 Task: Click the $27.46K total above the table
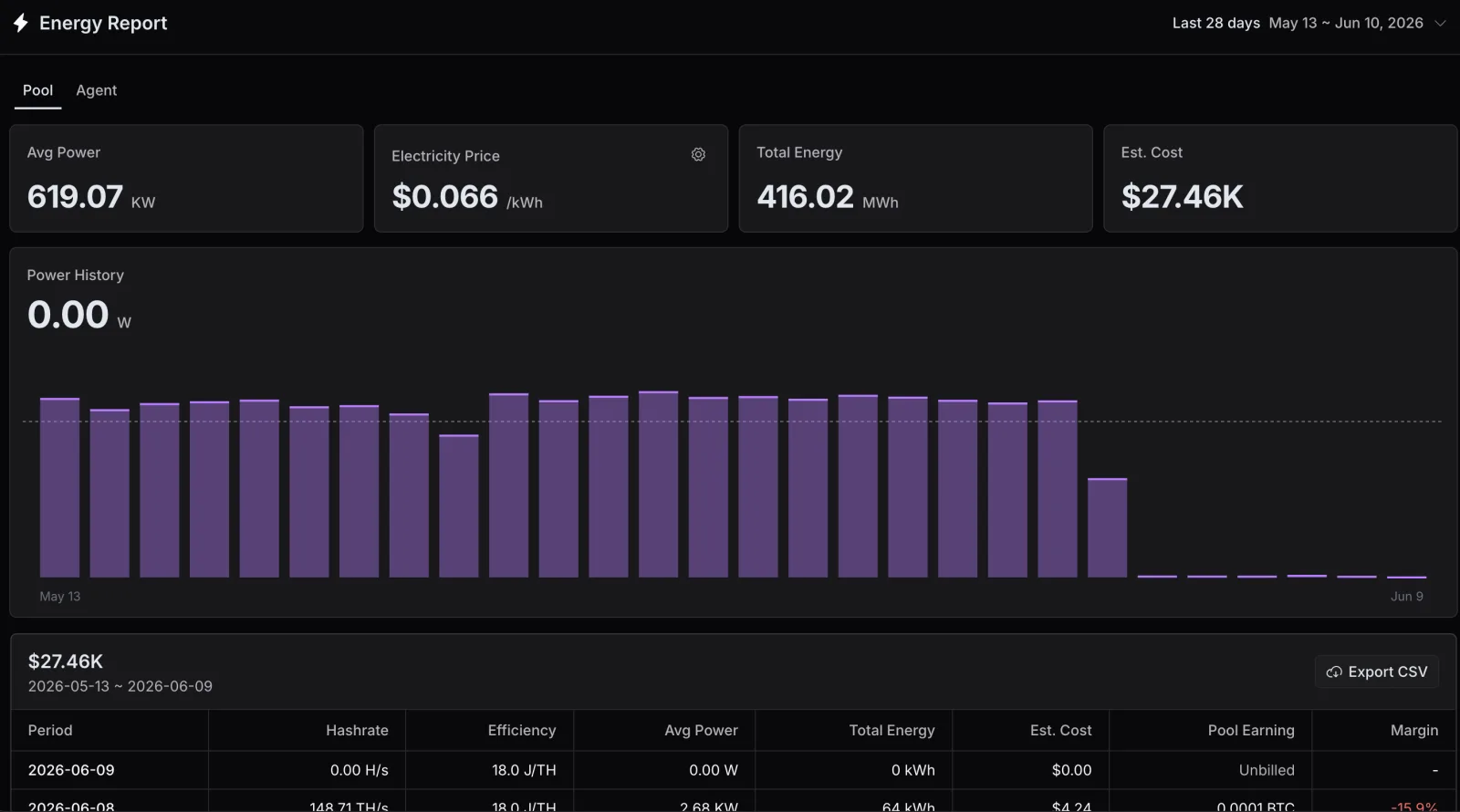pos(66,661)
